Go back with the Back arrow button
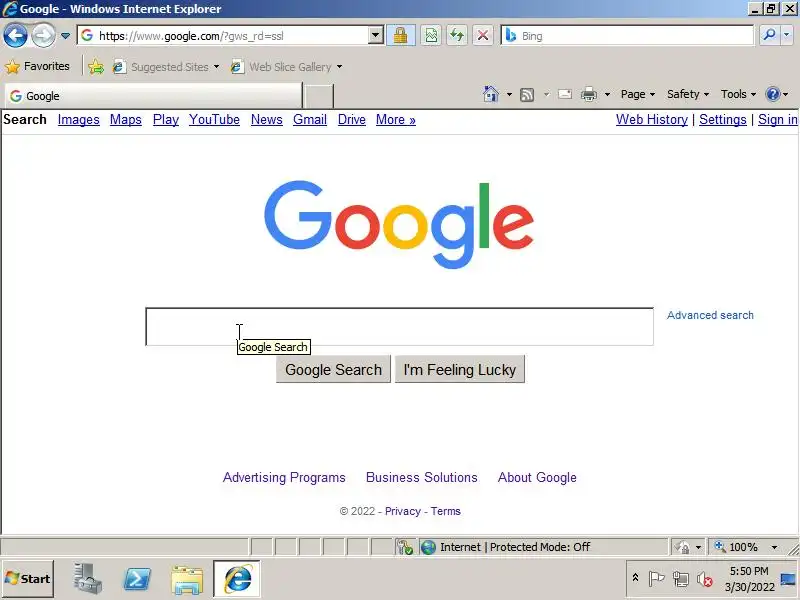 click(x=15, y=36)
